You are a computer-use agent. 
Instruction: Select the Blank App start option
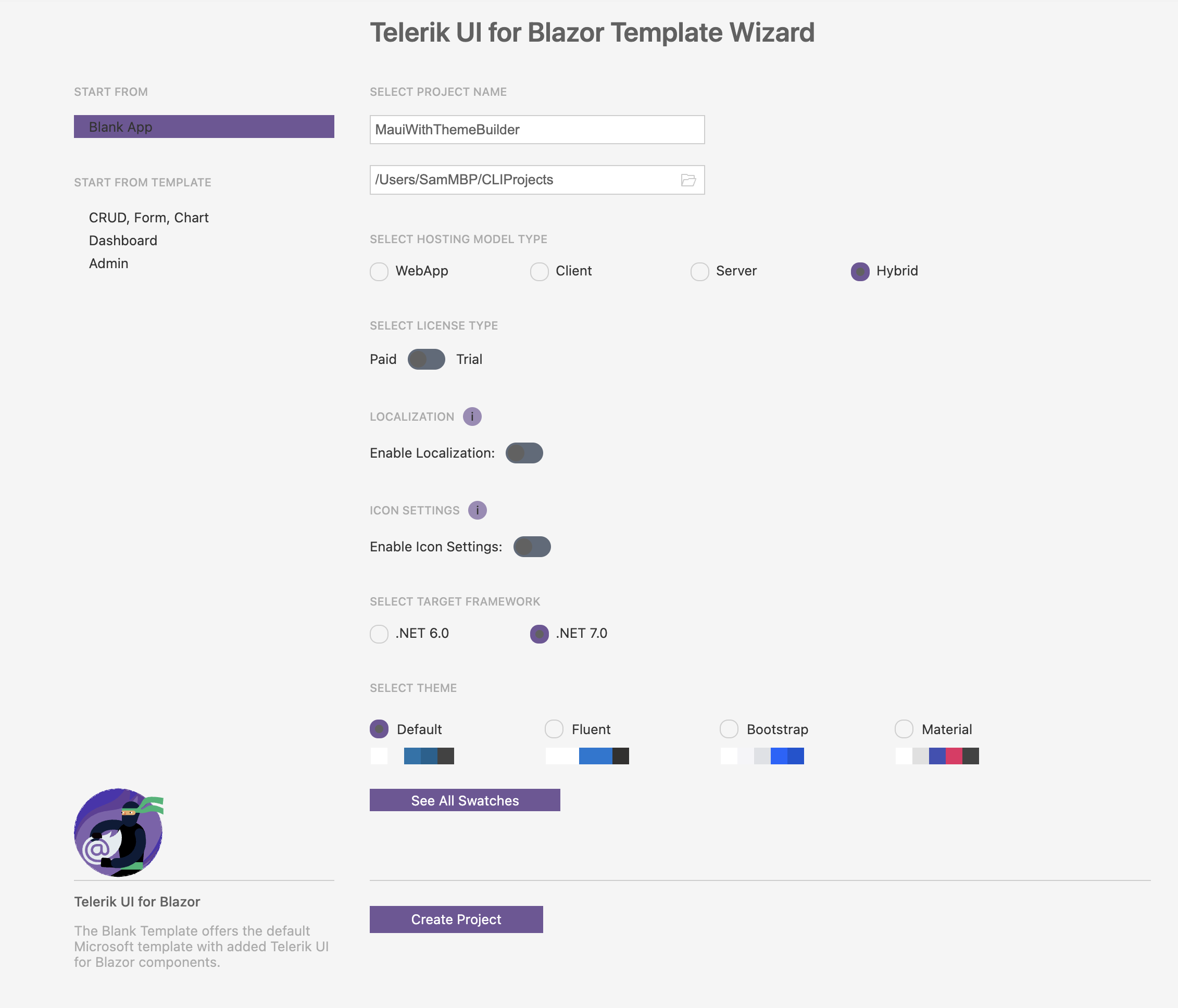coord(204,127)
